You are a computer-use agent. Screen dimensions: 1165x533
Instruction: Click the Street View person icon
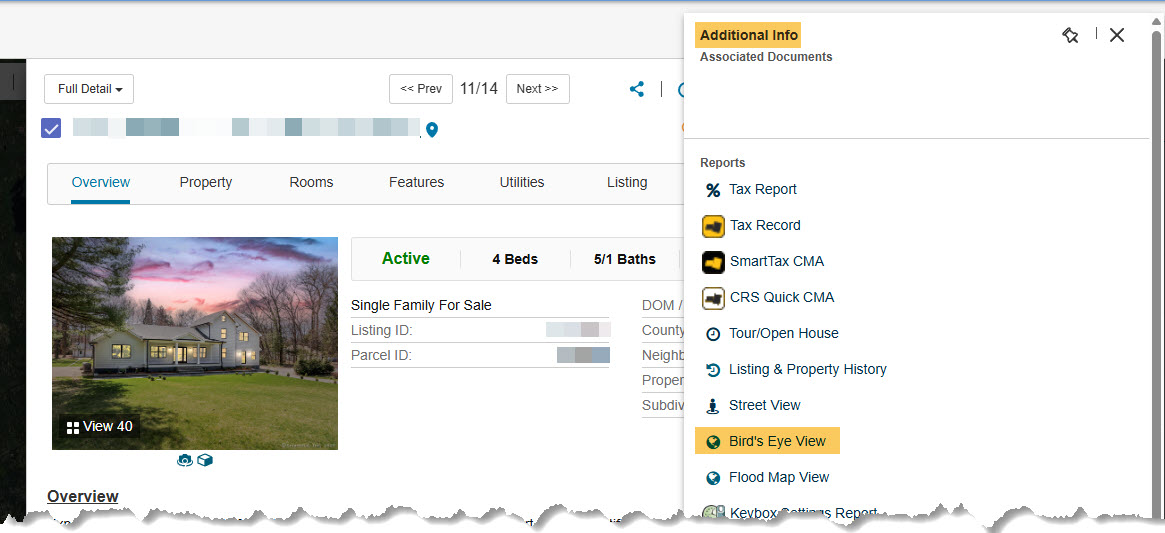[x=713, y=407]
